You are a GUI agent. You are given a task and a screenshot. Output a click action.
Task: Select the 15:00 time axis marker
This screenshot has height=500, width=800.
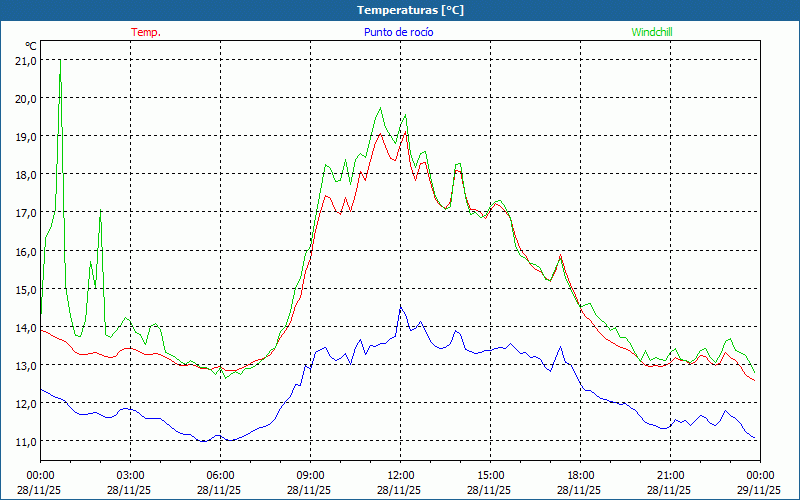pyautogui.click(x=490, y=475)
